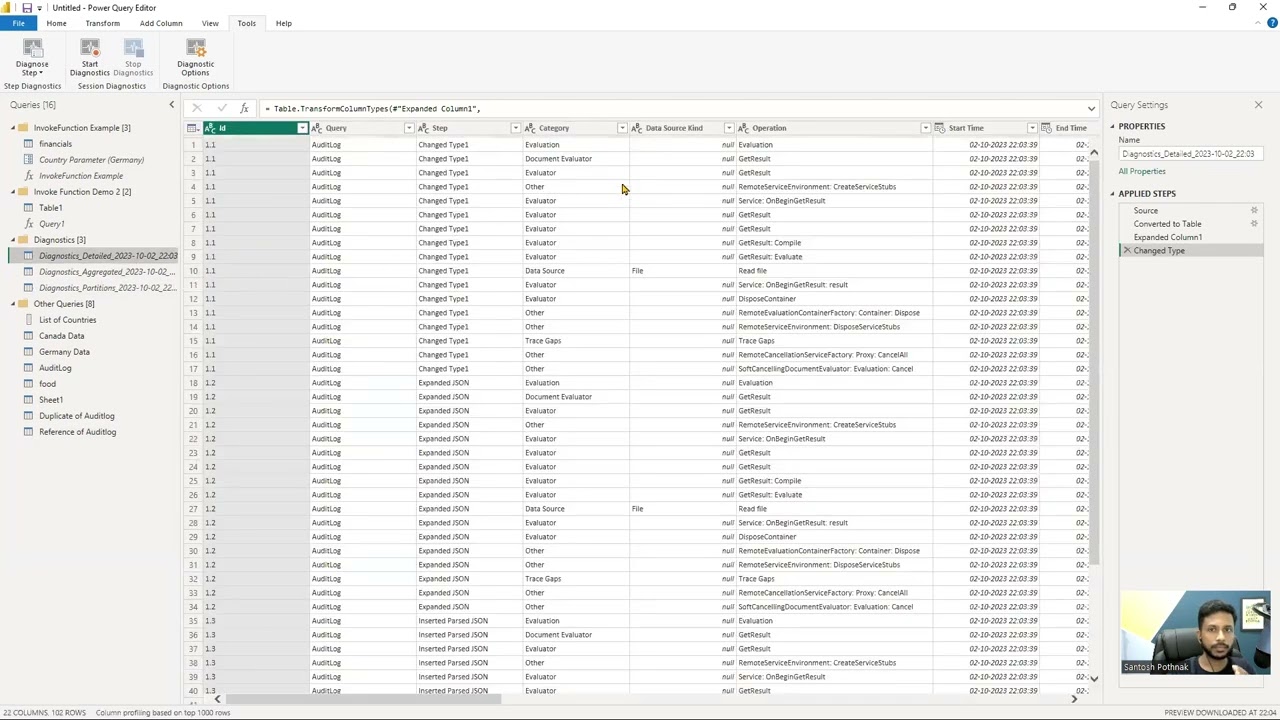Open the Query column filter dropdown
Screen dimensions: 1280x720
point(408,128)
